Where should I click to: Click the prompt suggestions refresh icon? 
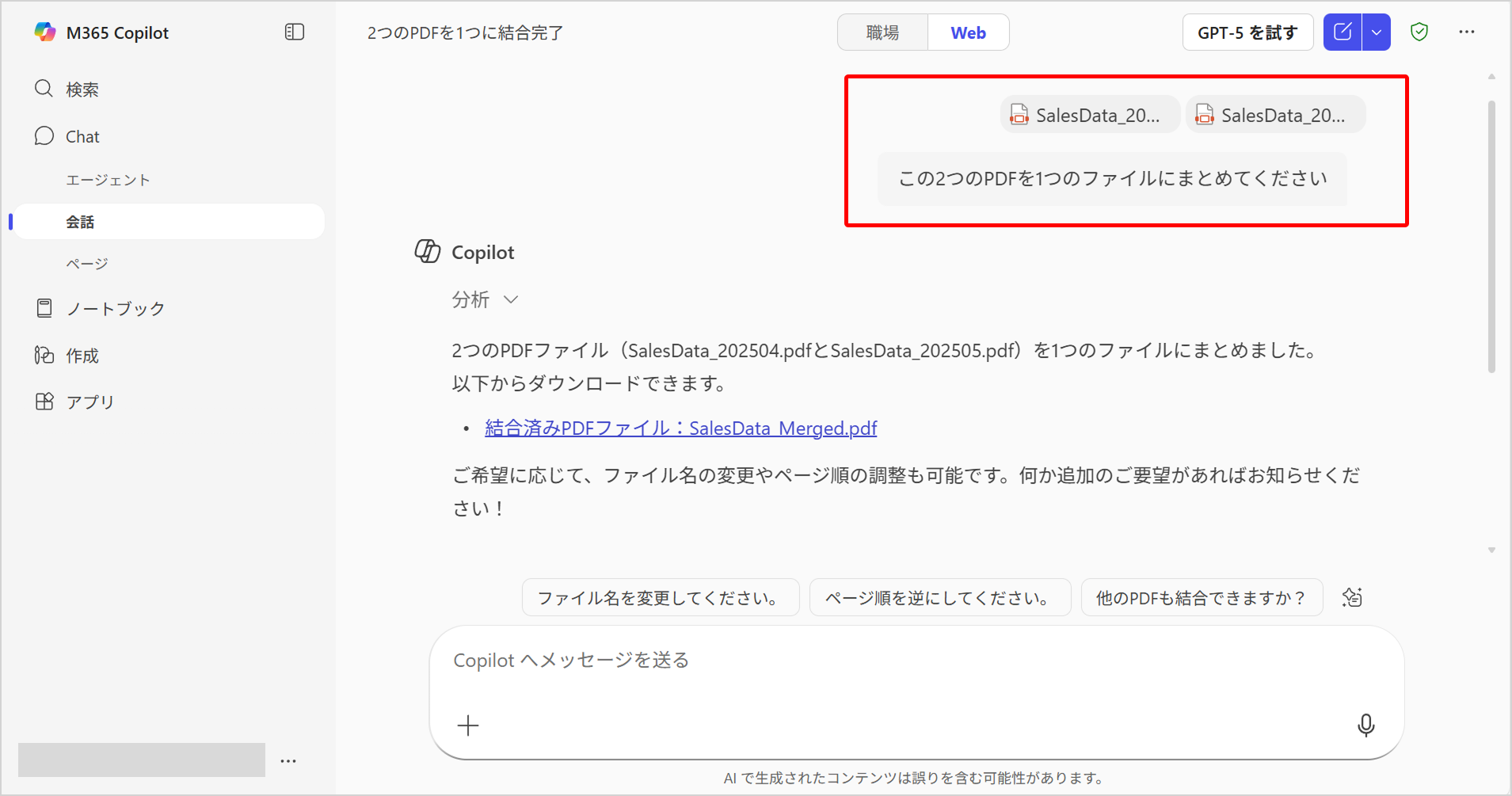pyautogui.click(x=1352, y=597)
